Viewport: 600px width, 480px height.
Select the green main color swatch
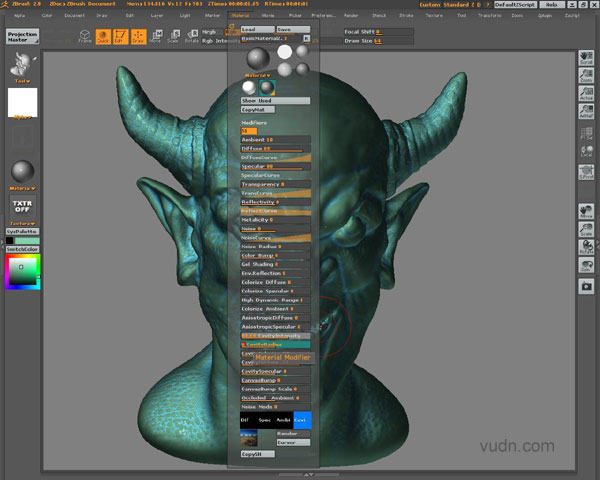tap(27, 240)
